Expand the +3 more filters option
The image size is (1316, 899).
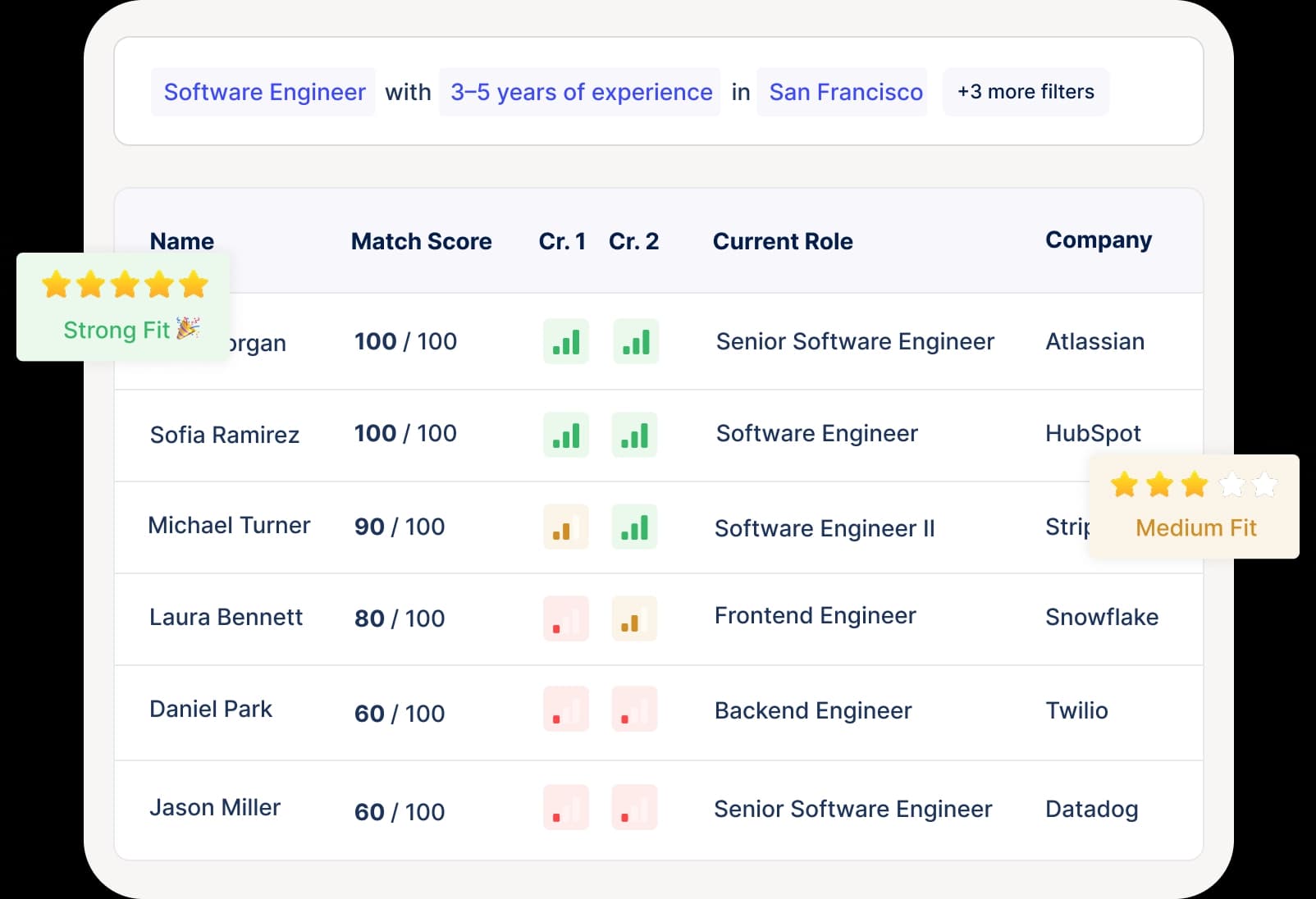[x=1026, y=92]
